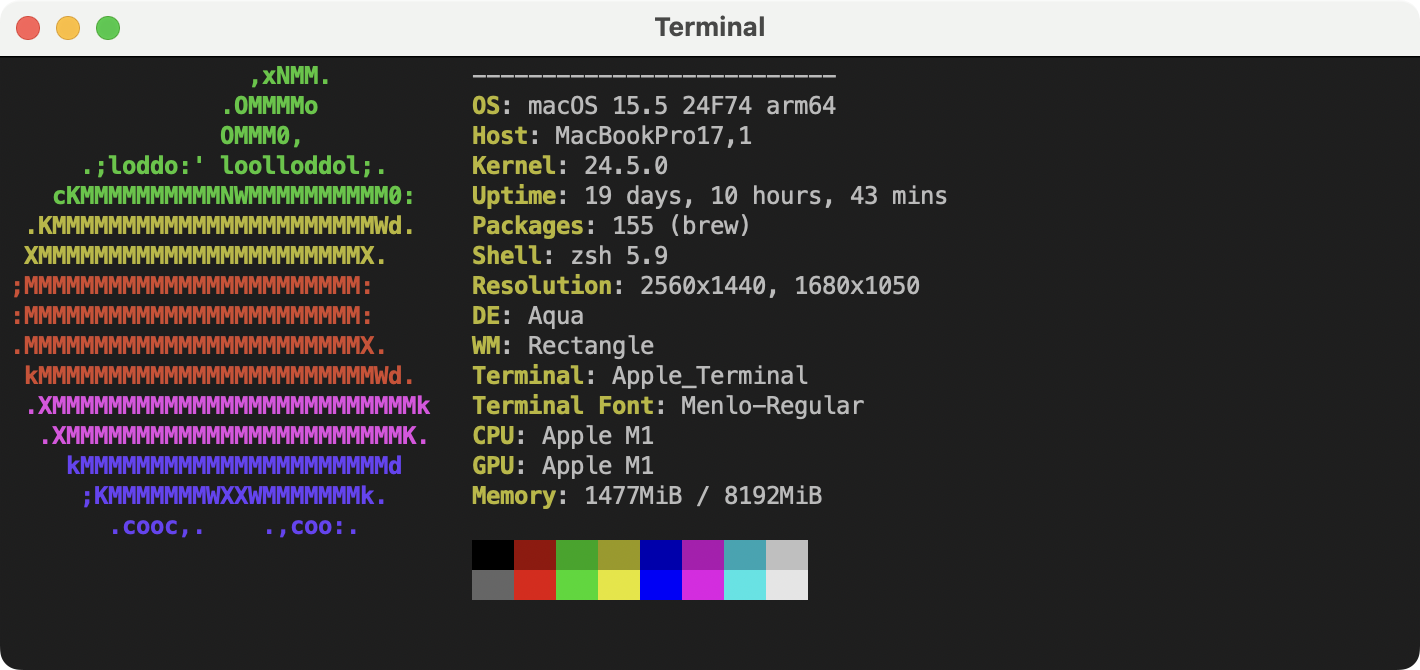The image size is (1420, 670).
Task: Click the "Kernel" label
Action: [x=514, y=166]
